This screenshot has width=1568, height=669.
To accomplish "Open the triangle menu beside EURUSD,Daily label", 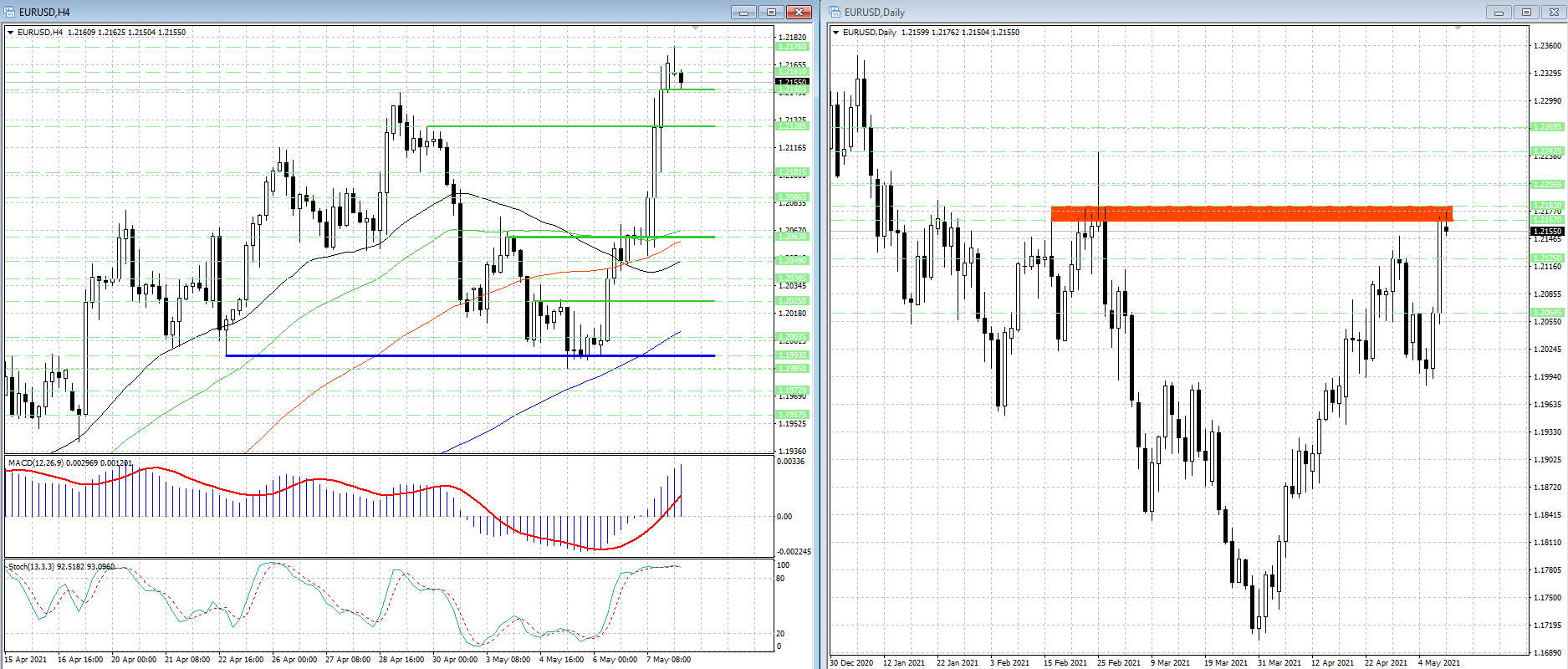I will point(836,33).
